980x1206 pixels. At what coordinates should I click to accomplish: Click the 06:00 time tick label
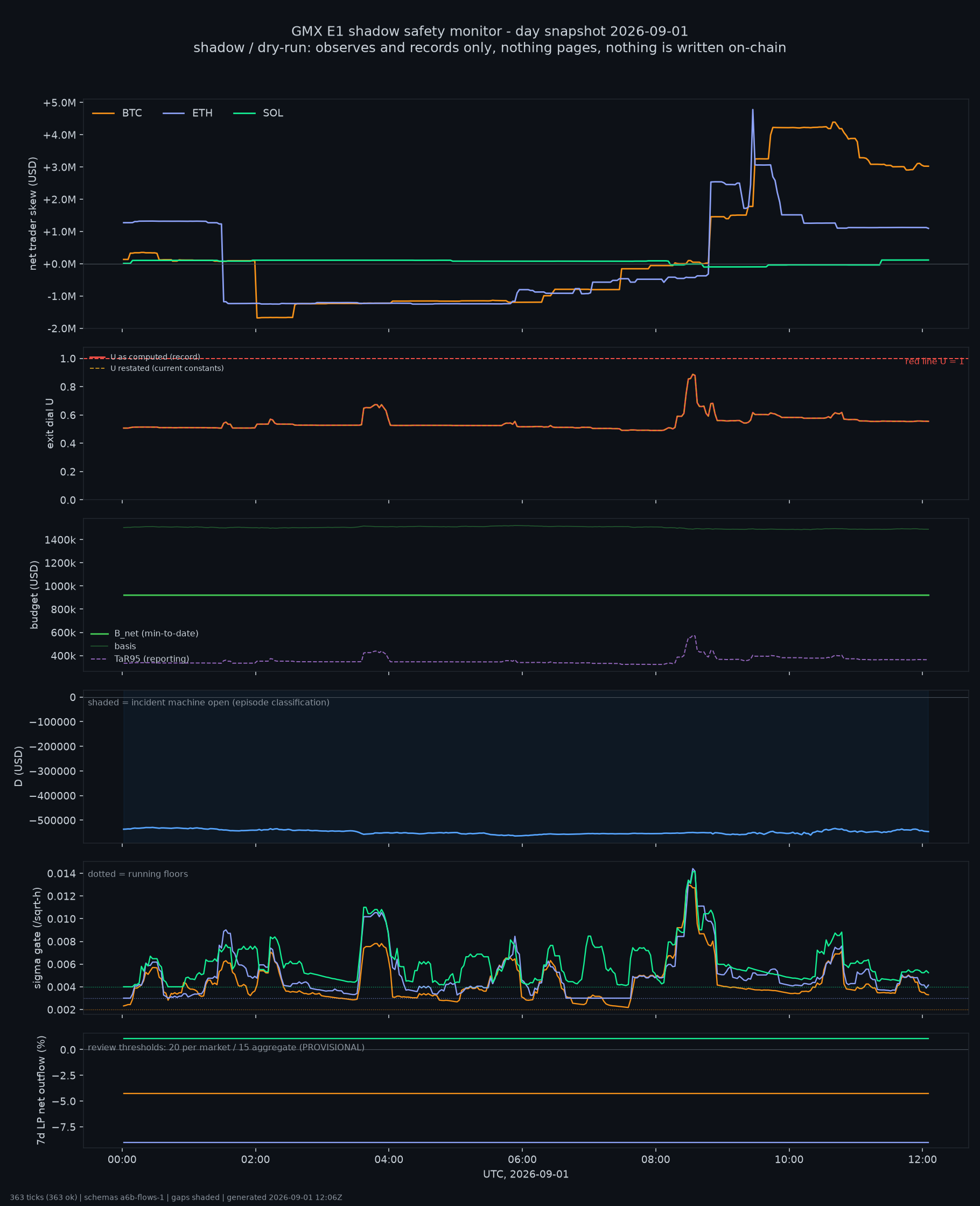522,1160
